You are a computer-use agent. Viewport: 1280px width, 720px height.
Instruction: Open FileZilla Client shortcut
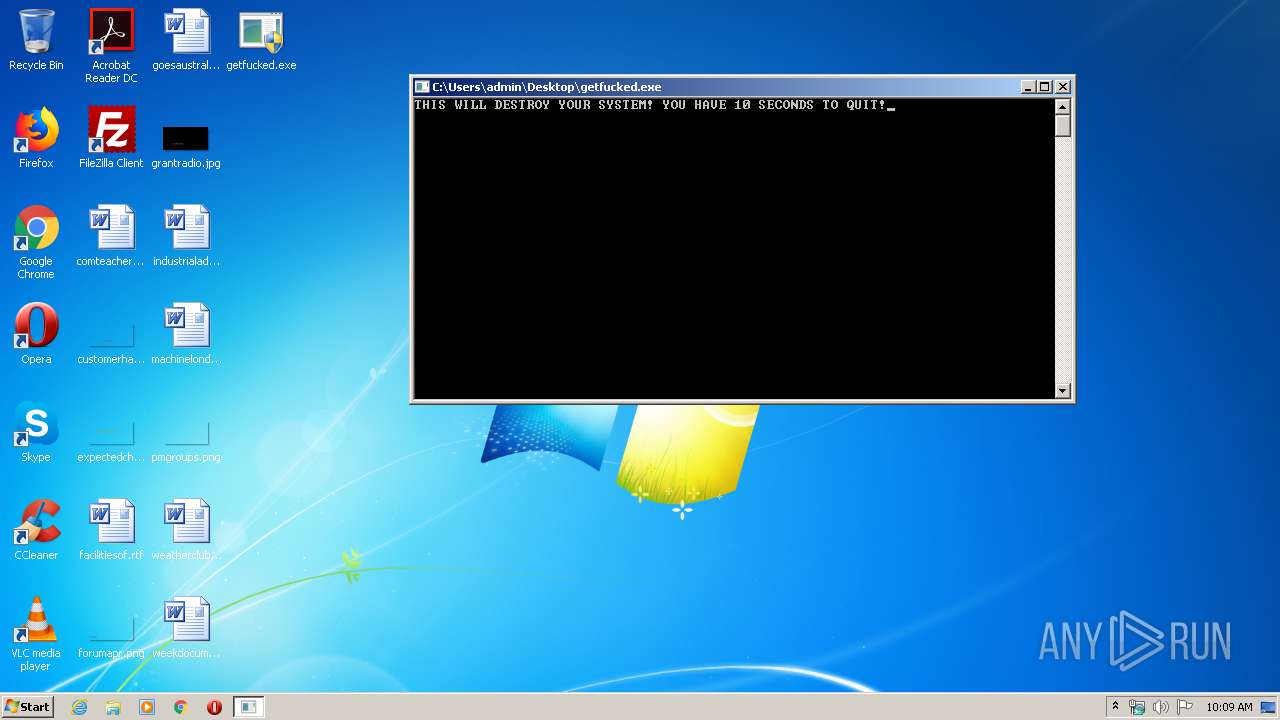click(111, 138)
